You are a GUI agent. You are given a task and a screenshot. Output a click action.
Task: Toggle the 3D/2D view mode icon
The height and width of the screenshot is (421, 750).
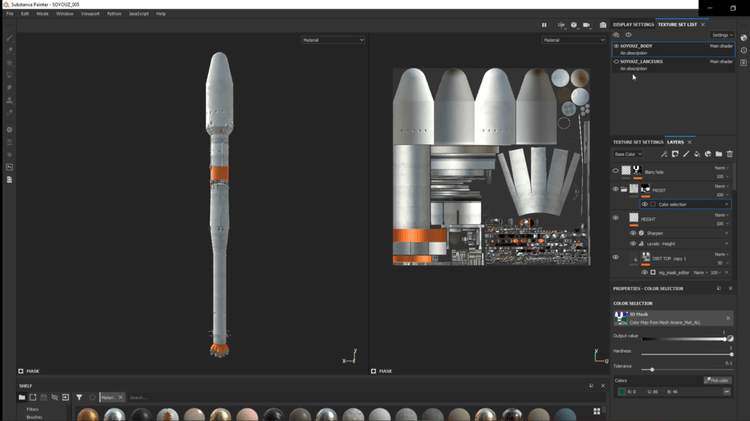click(x=574, y=25)
